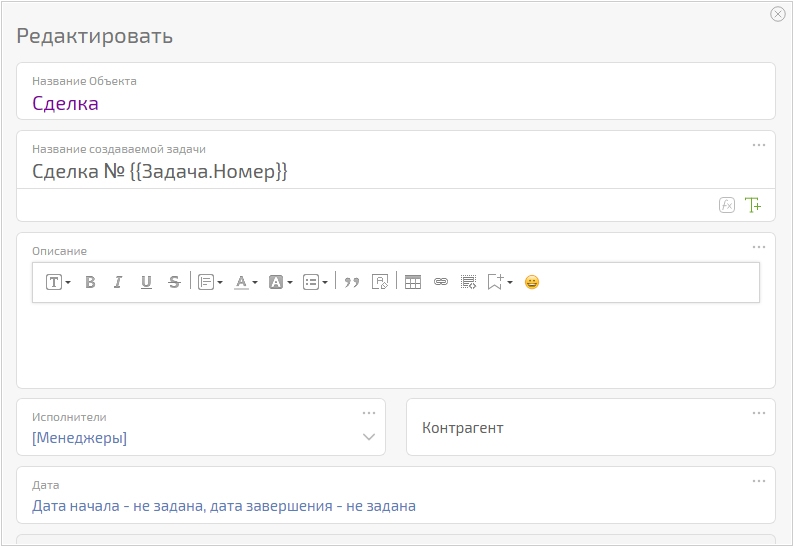Viewport: 793px width, 546px height.
Task: Open the text alignment dropdown
Action: click(210, 282)
